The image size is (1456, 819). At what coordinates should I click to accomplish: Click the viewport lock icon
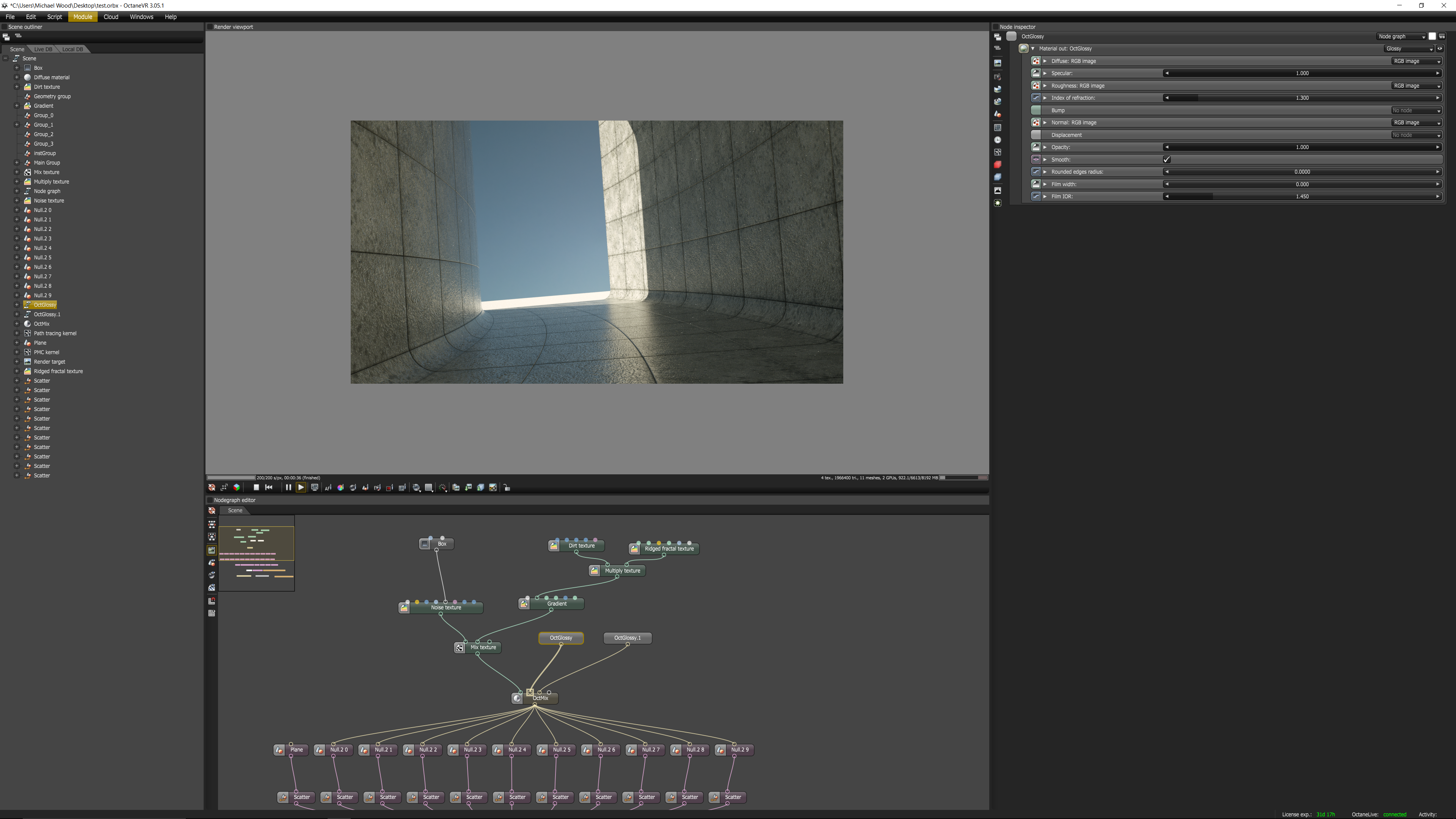click(507, 487)
